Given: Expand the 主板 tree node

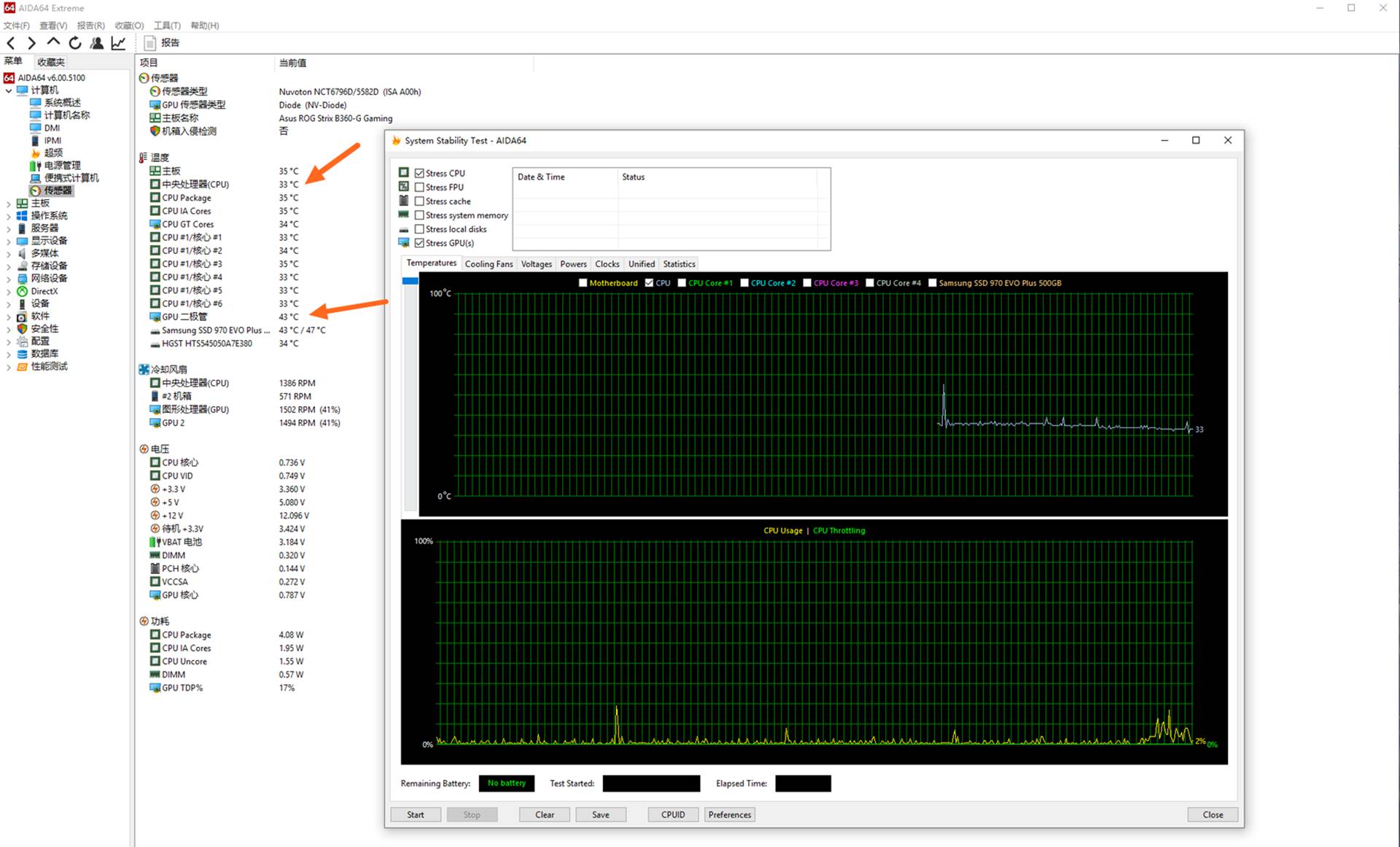Looking at the screenshot, I should [9, 204].
